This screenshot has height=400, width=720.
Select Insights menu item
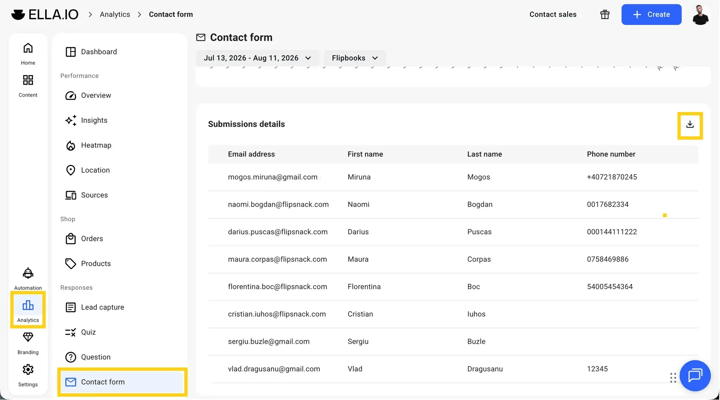(122, 120)
